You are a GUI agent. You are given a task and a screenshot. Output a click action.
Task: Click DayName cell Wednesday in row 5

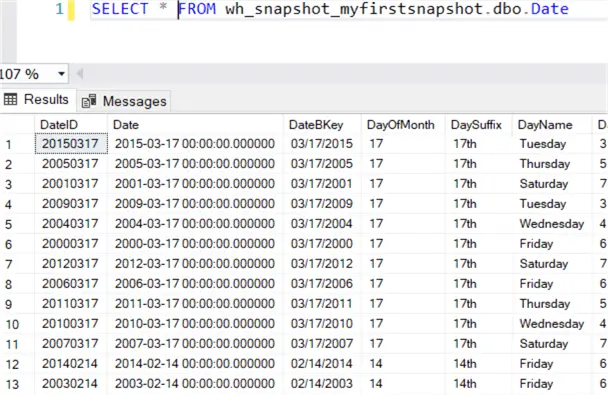553,224
